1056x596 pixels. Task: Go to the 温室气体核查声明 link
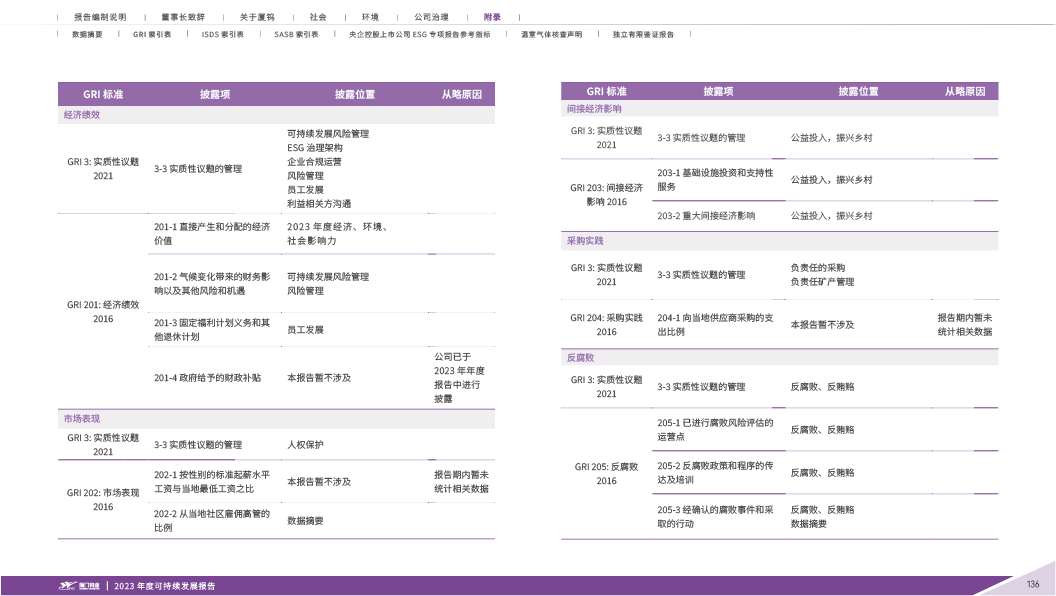pos(552,34)
